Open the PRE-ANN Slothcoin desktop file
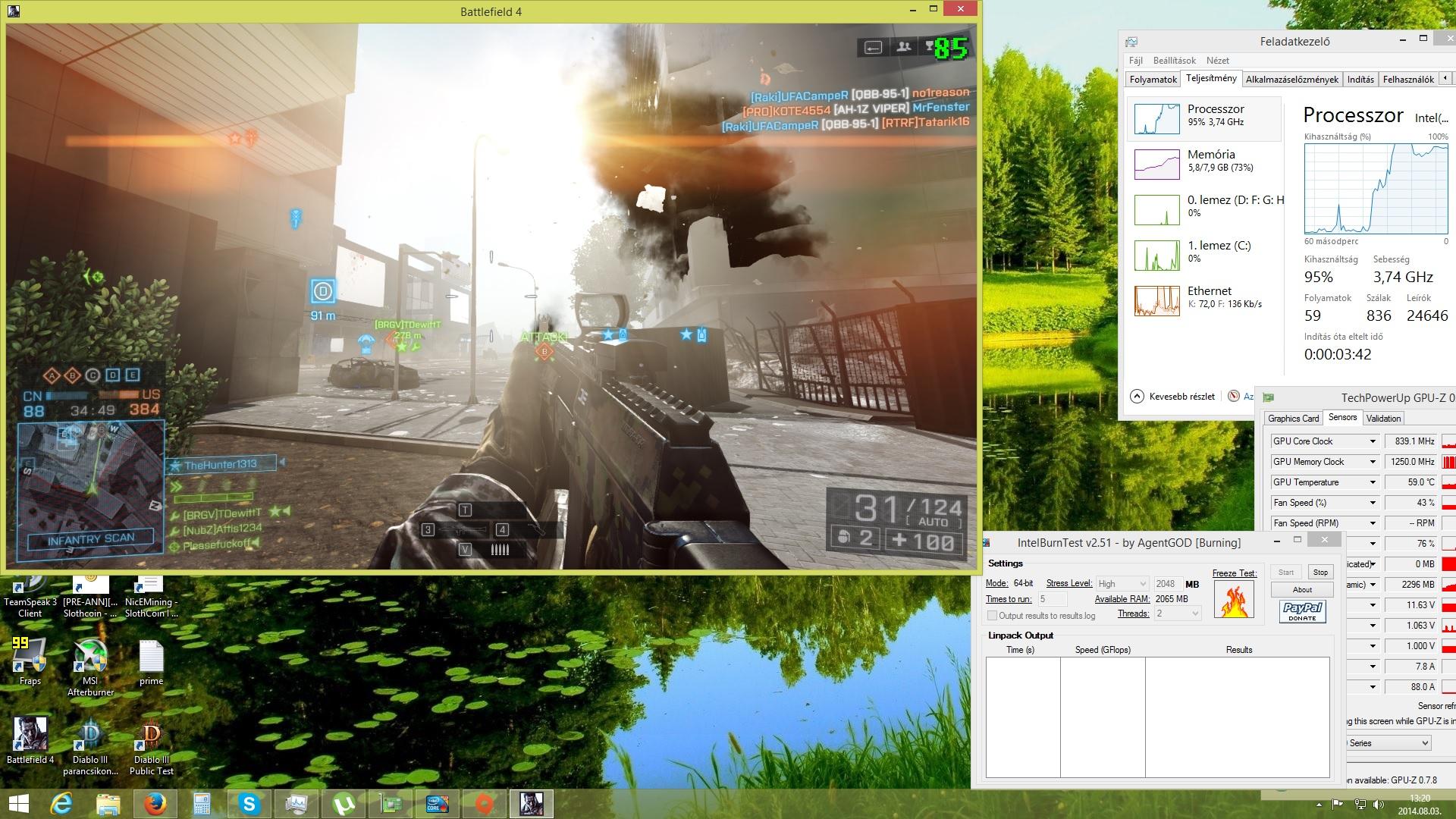 pyautogui.click(x=90, y=596)
